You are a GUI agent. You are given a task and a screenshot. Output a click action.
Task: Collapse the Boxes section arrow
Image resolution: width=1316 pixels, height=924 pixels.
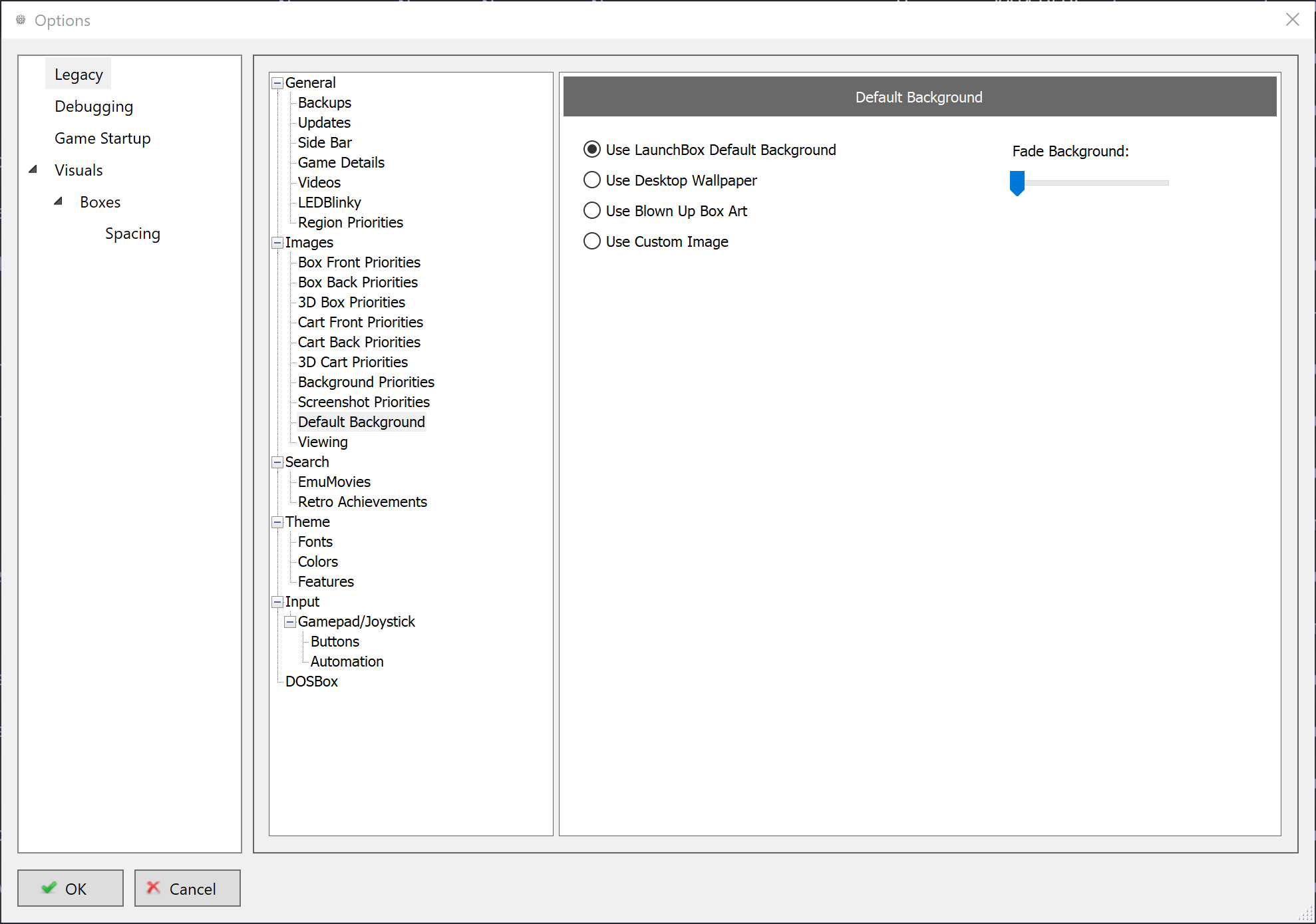[x=59, y=201]
